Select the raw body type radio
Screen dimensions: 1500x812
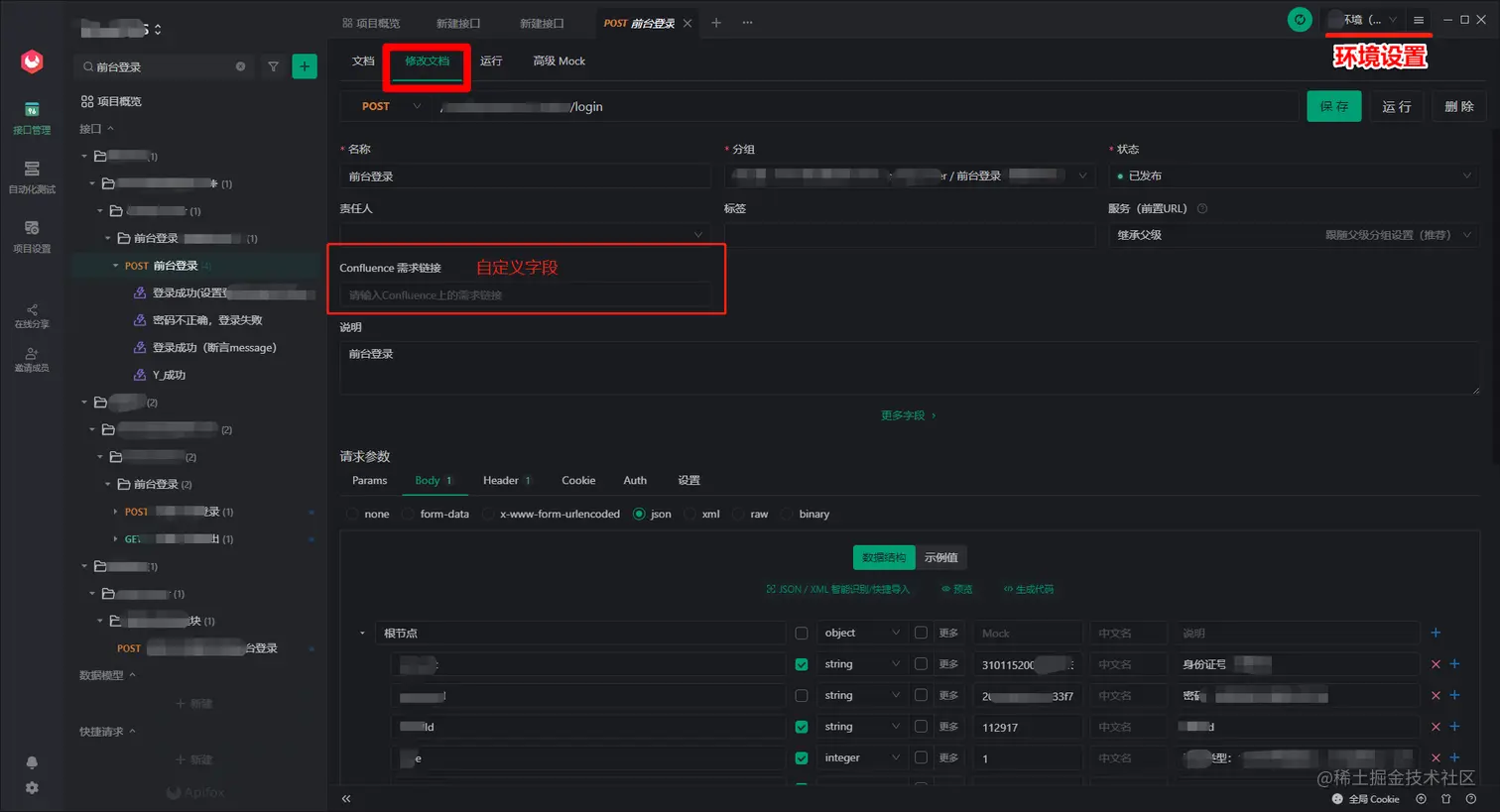click(738, 514)
